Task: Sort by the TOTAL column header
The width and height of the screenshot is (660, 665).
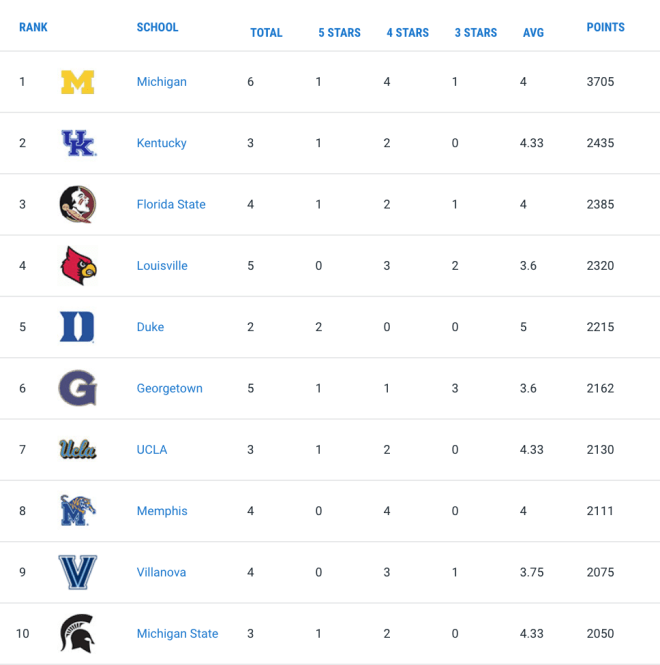Action: [x=266, y=33]
